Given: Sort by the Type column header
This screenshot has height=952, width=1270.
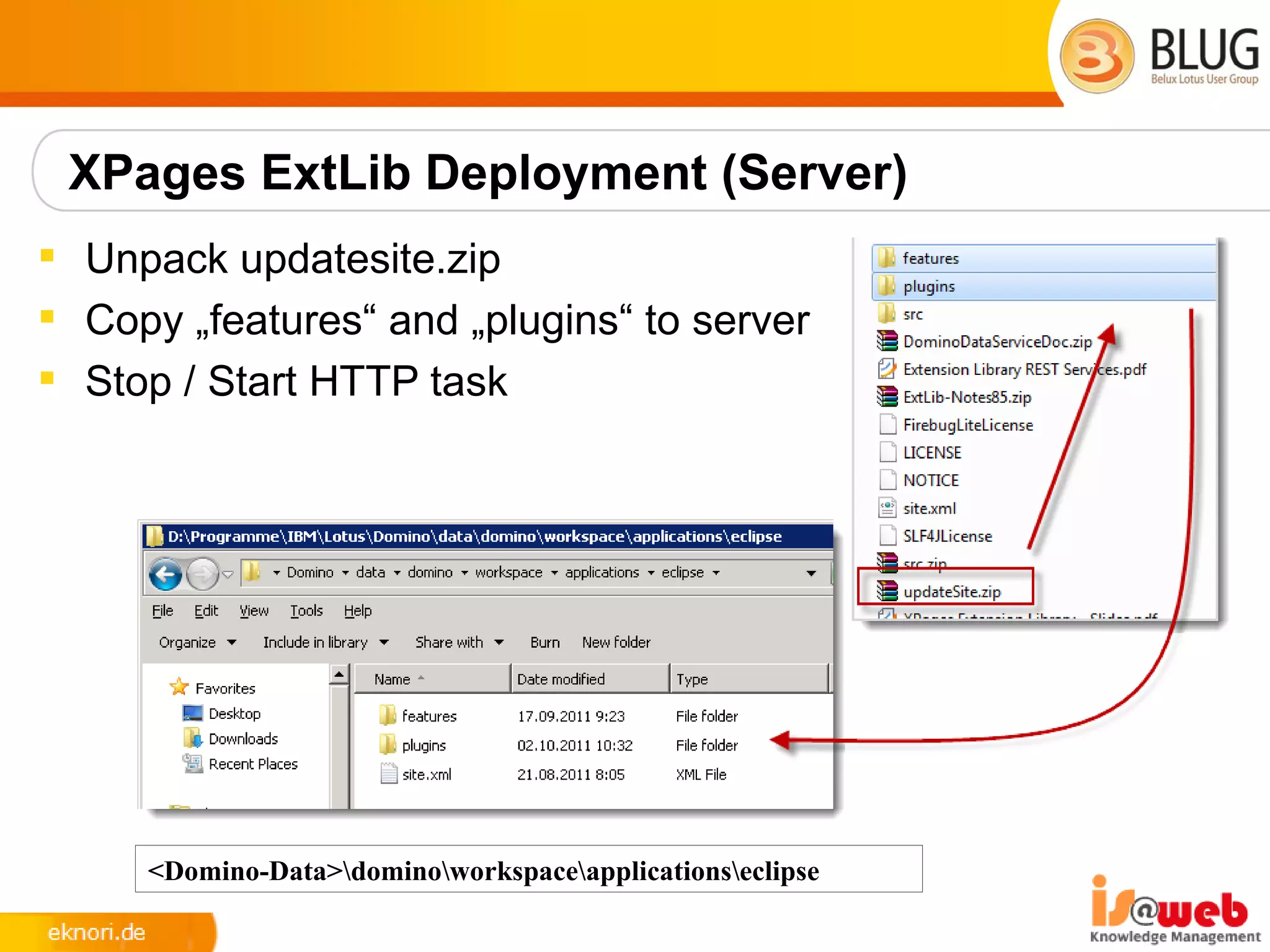Looking at the screenshot, I should 750,679.
